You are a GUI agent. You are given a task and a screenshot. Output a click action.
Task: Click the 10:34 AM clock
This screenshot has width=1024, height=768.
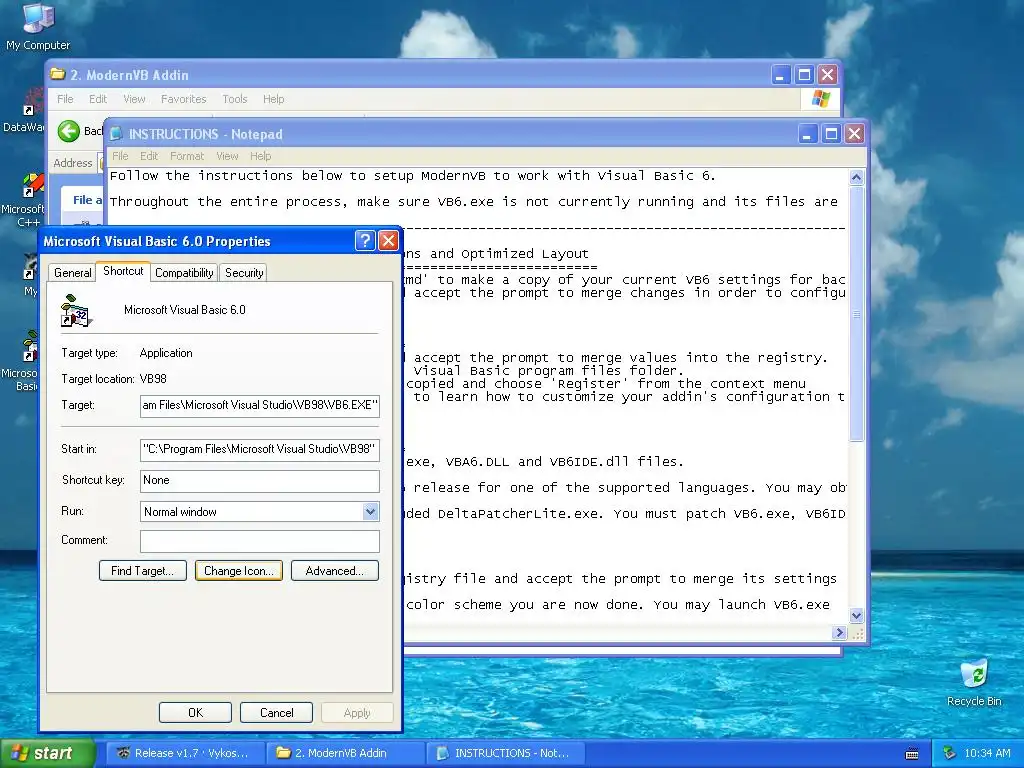pyautogui.click(x=987, y=754)
